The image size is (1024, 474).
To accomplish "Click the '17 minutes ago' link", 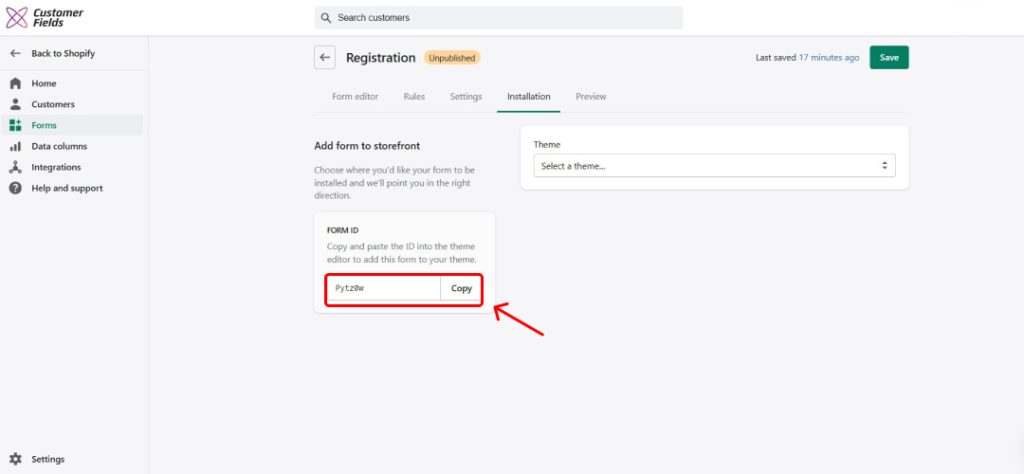I will [829, 58].
